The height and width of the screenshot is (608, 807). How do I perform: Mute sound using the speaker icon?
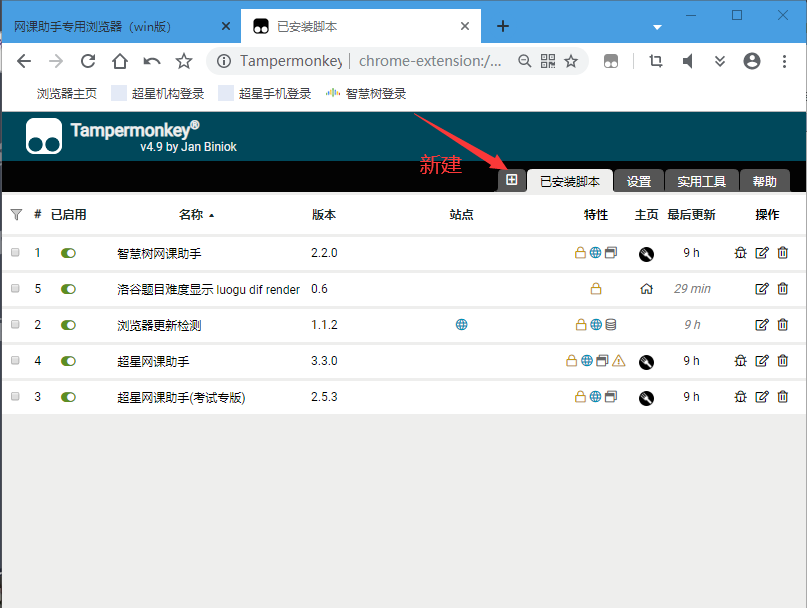pos(688,61)
